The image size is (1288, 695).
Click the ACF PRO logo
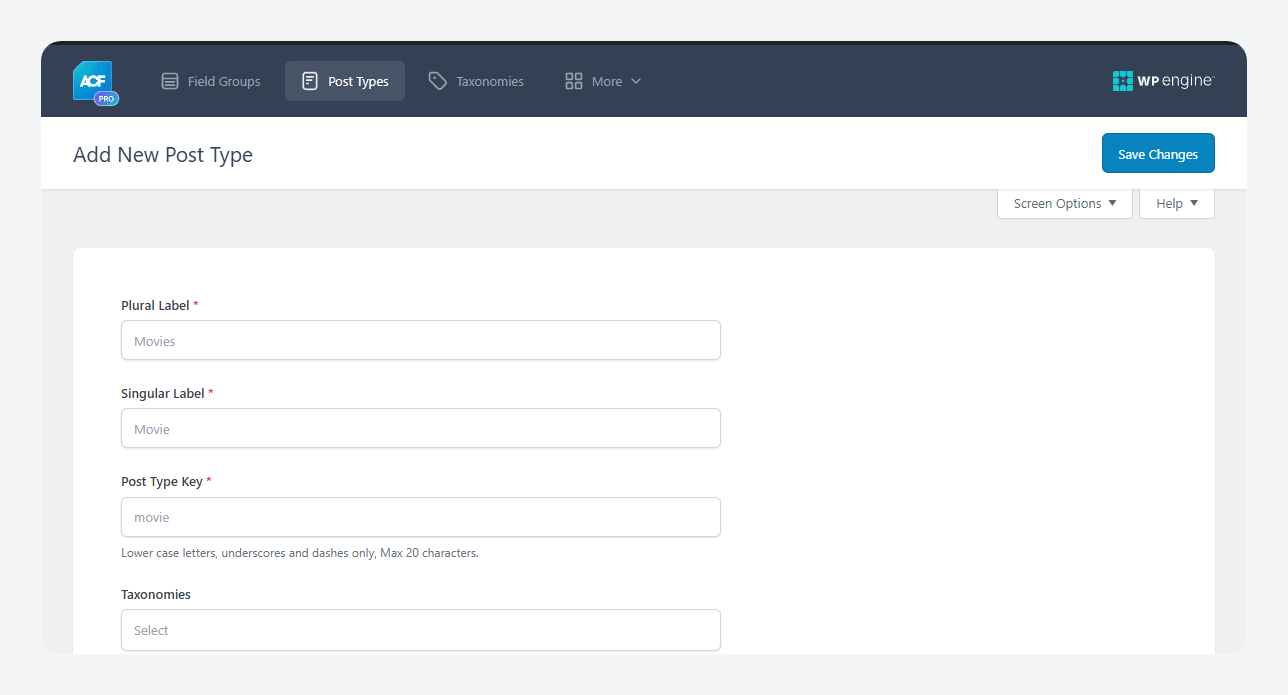pyautogui.click(x=95, y=82)
